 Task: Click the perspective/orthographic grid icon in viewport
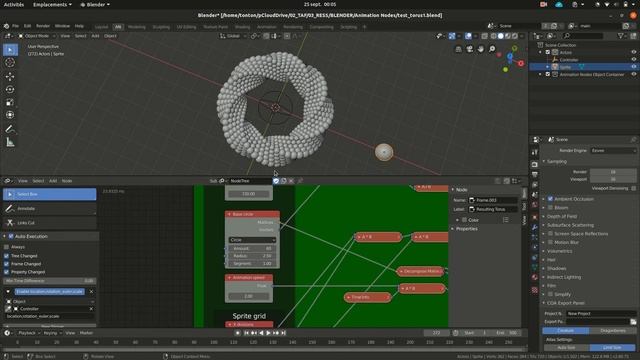point(459,49)
